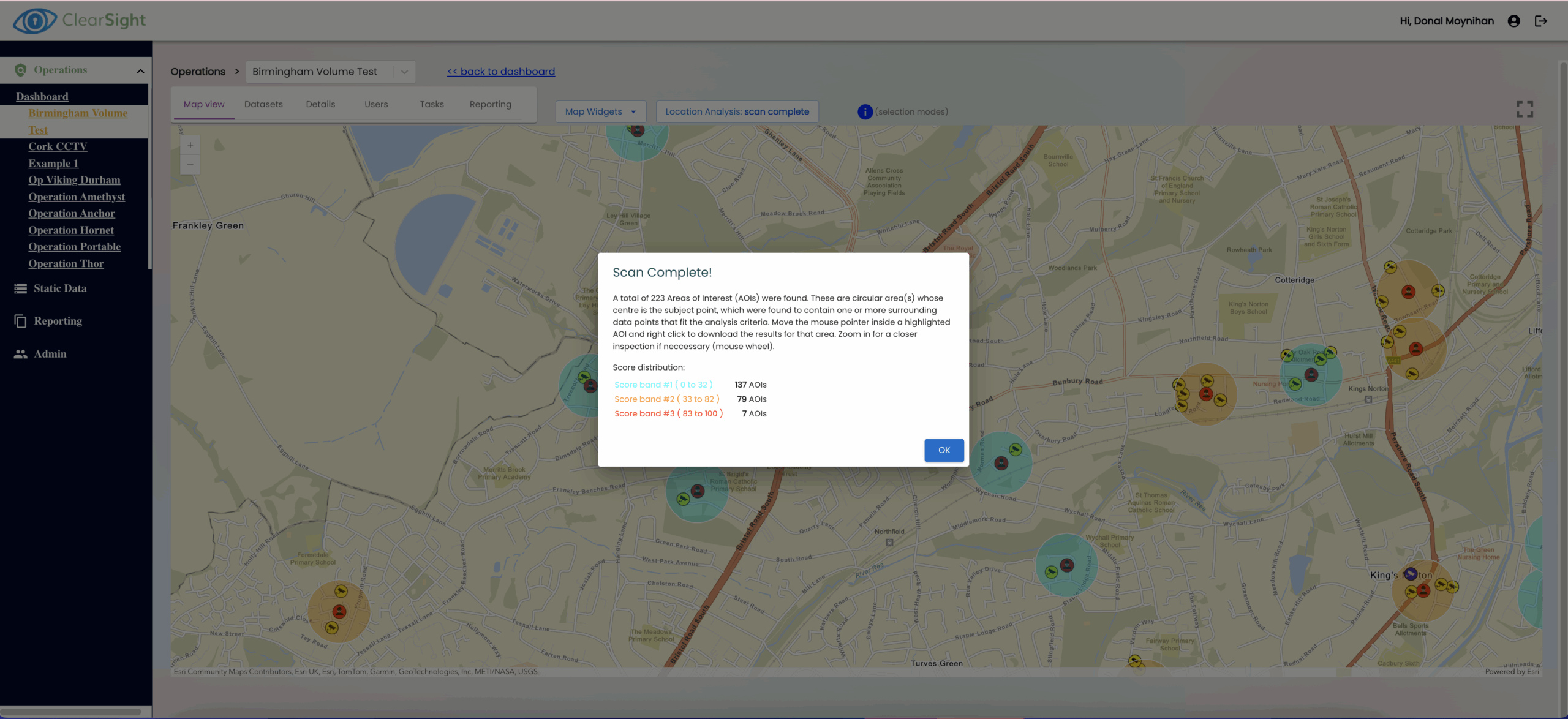Open Operation Amethyst in sidebar list
Image resolution: width=1568 pixels, height=719 pixels.
[77, 197]
